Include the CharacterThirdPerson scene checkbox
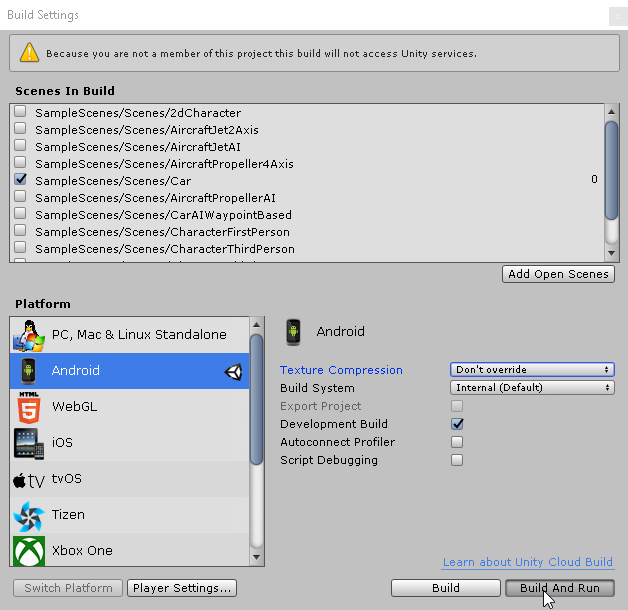 pos(20,247)
